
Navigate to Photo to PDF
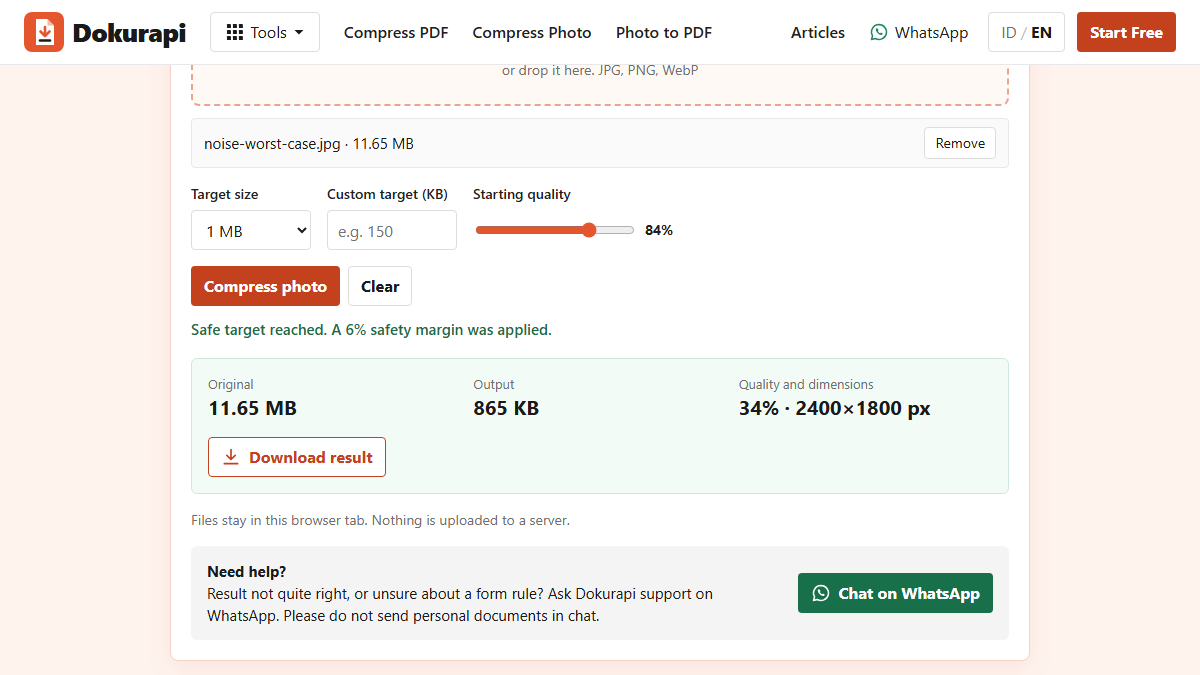(664, 32)
